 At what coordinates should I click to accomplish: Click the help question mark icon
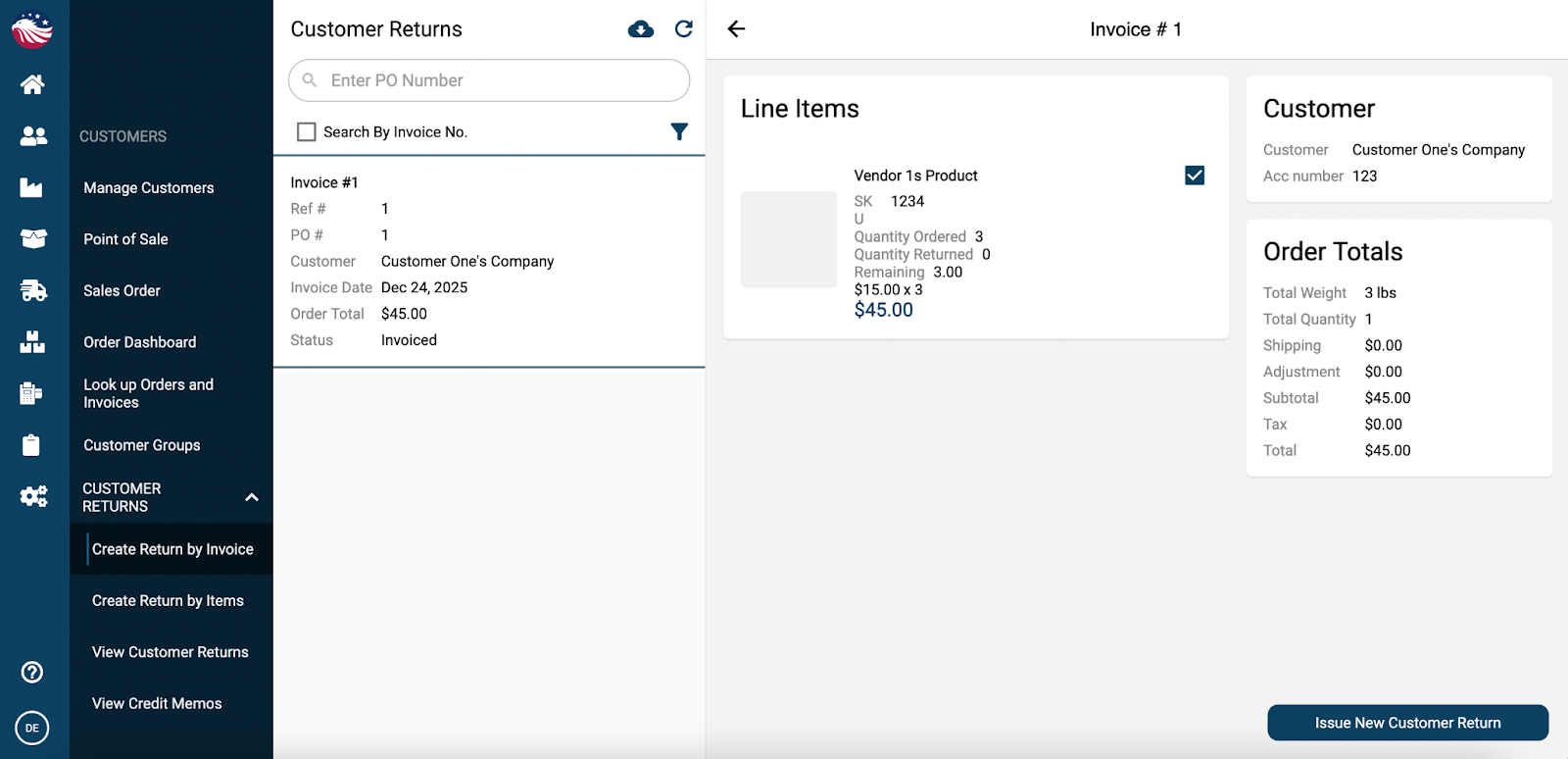click(x=32, y=672)
